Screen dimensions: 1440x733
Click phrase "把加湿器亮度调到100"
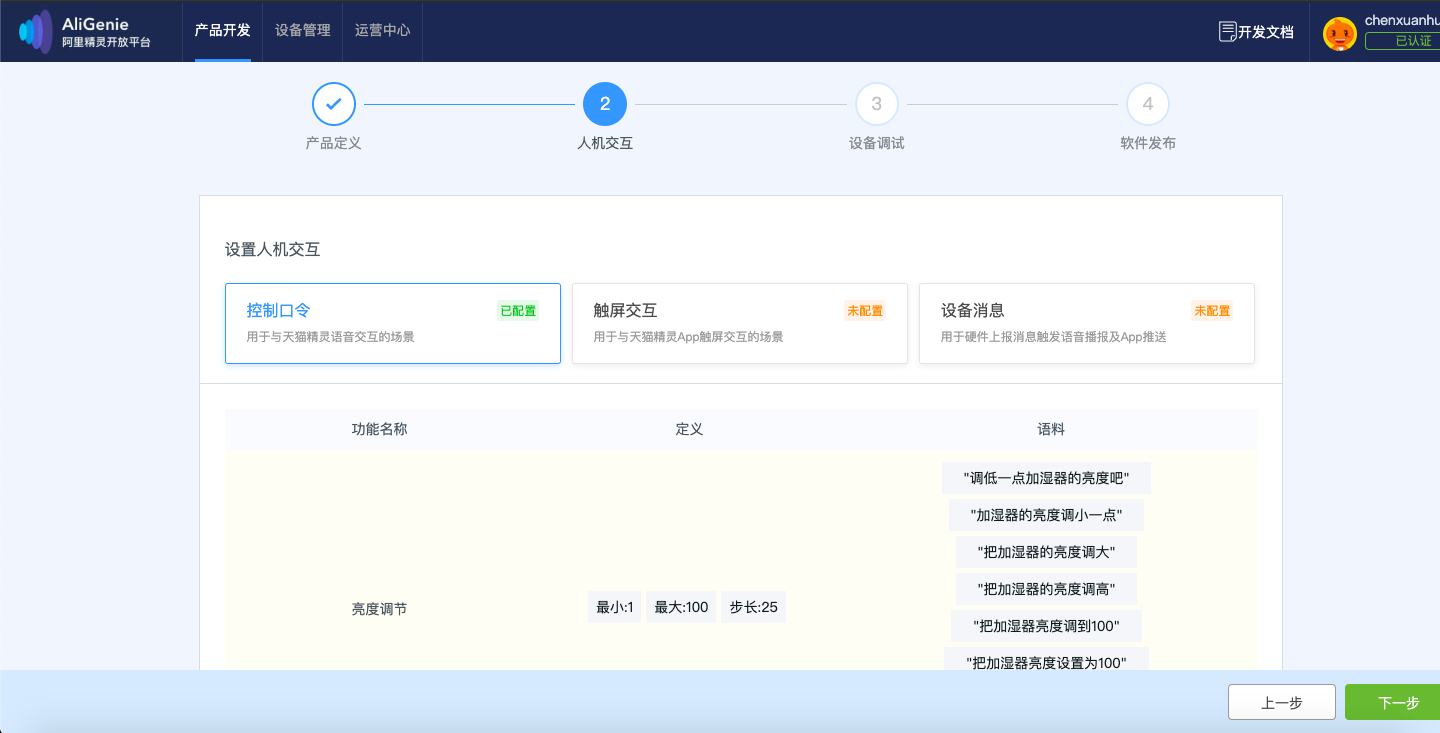1046,626
